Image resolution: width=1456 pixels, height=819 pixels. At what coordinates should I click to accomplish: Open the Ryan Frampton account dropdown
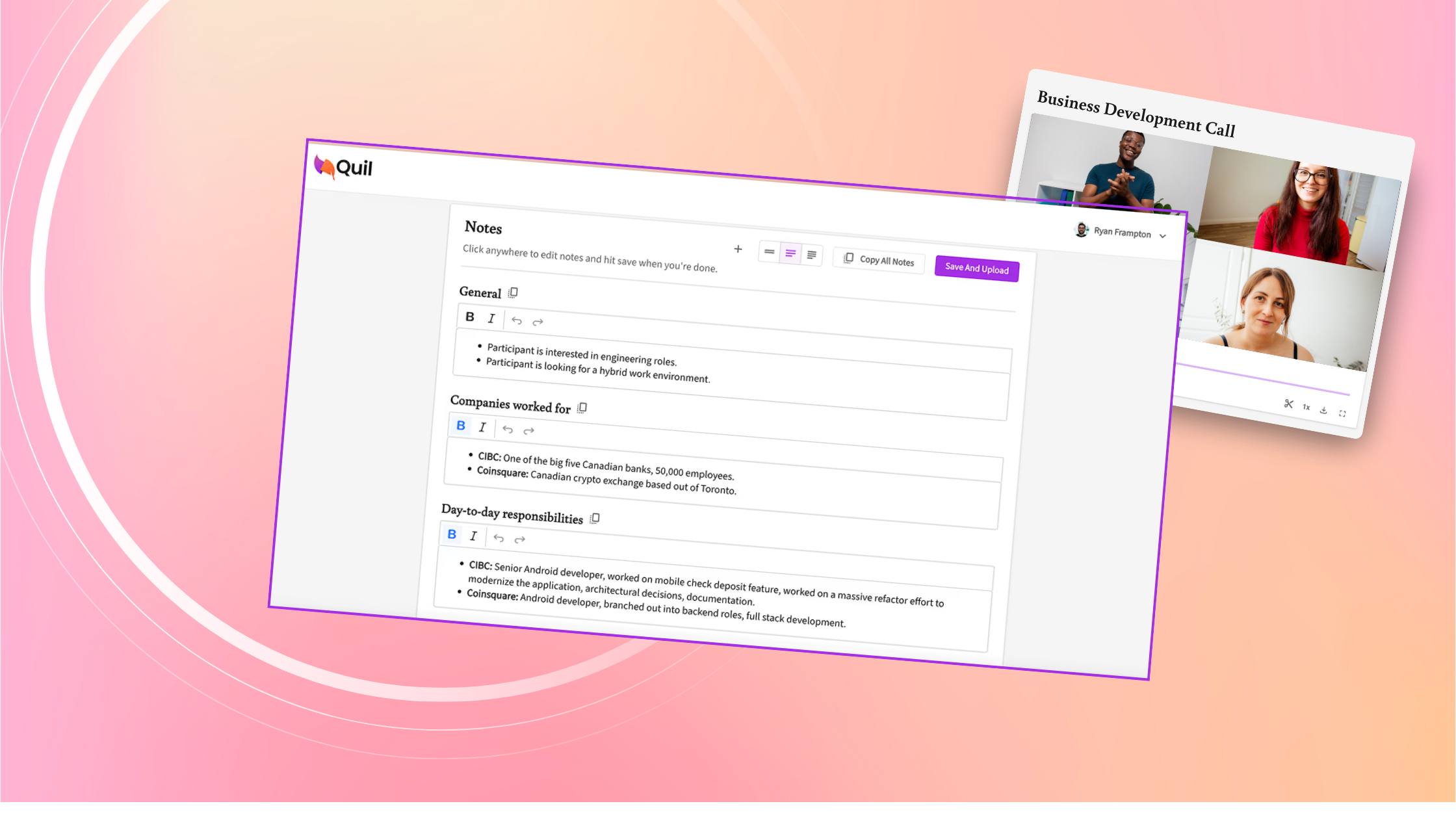tap(1163, 236)
